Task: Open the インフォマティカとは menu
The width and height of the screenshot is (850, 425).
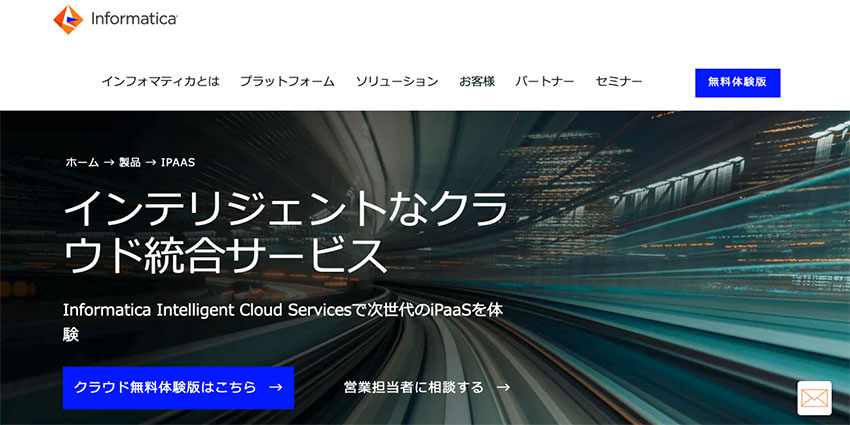Action: [161, 82]
